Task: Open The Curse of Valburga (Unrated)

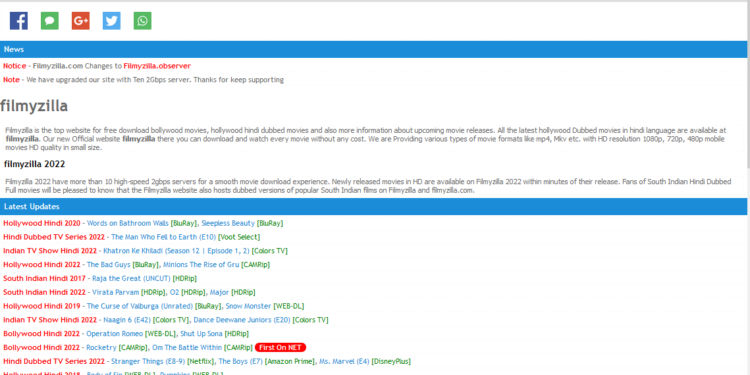Action: (140, 307)
